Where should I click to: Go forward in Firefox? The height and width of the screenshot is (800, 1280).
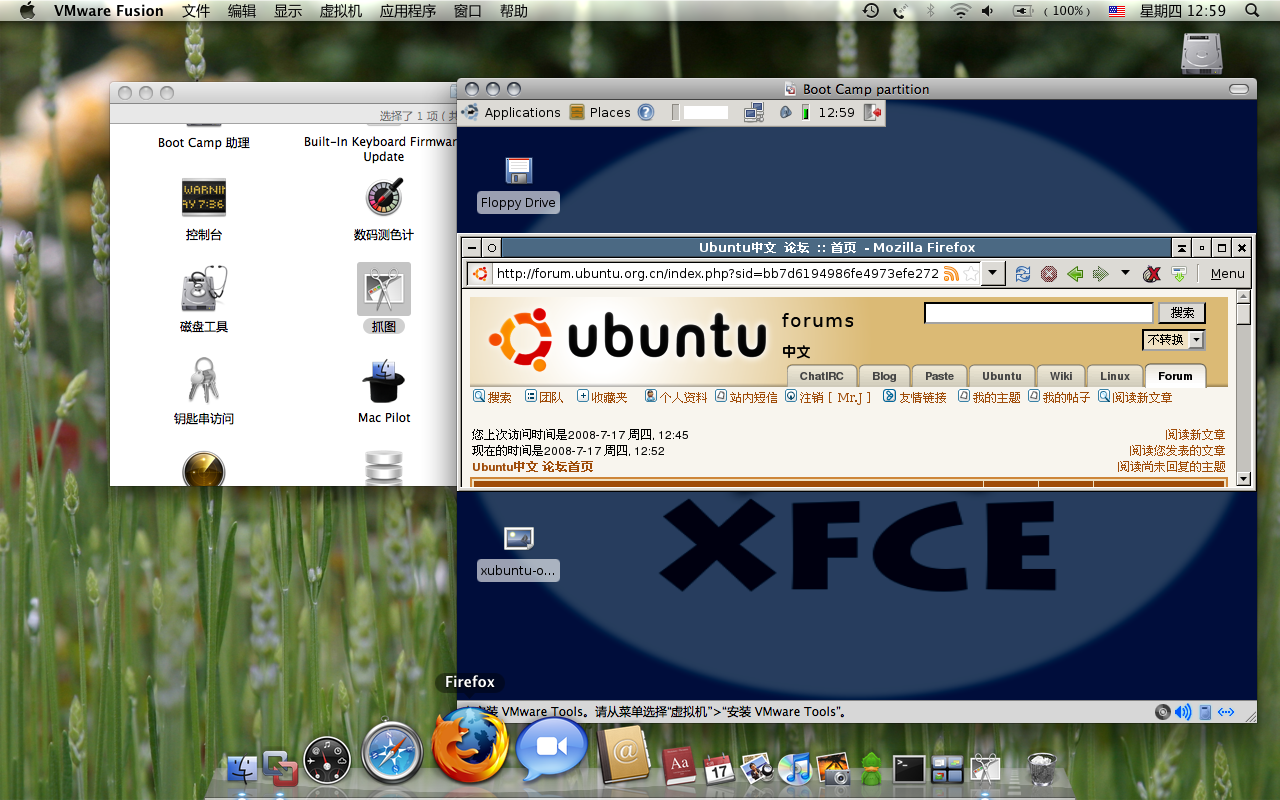1100,274
